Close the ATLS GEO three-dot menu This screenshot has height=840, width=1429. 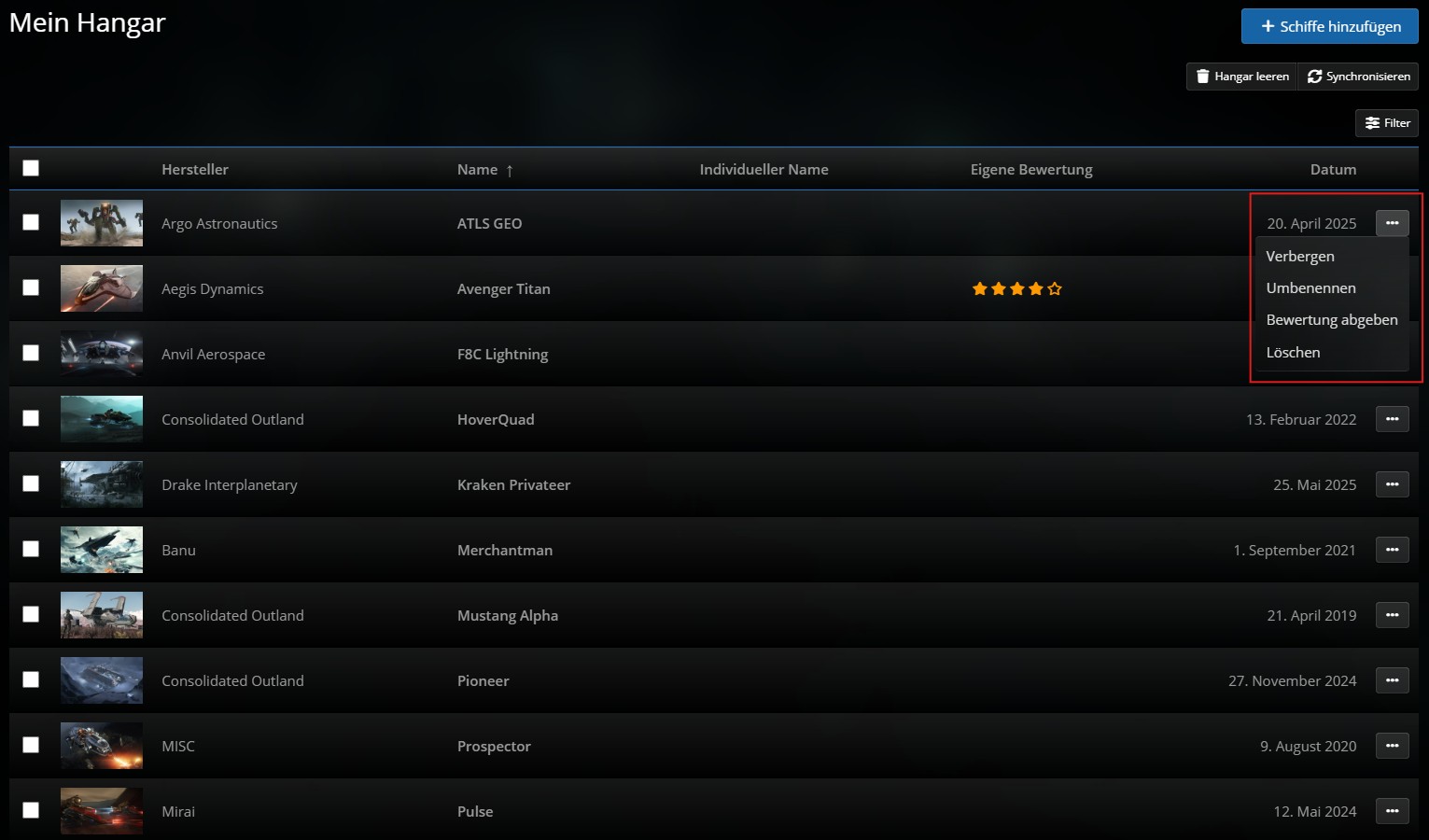pyautogui.click(x=1392, y=223)
